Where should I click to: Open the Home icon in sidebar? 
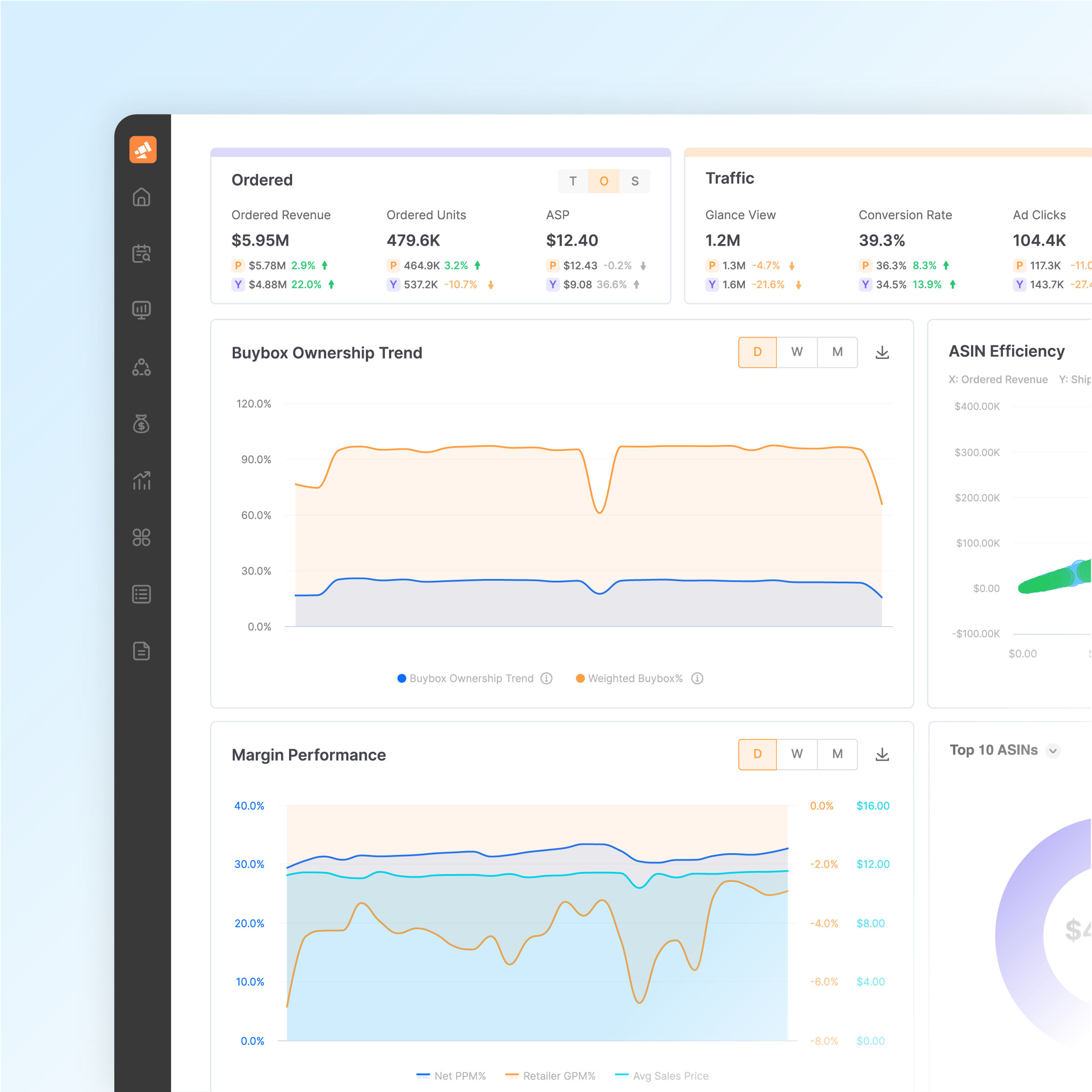(141, 197)
